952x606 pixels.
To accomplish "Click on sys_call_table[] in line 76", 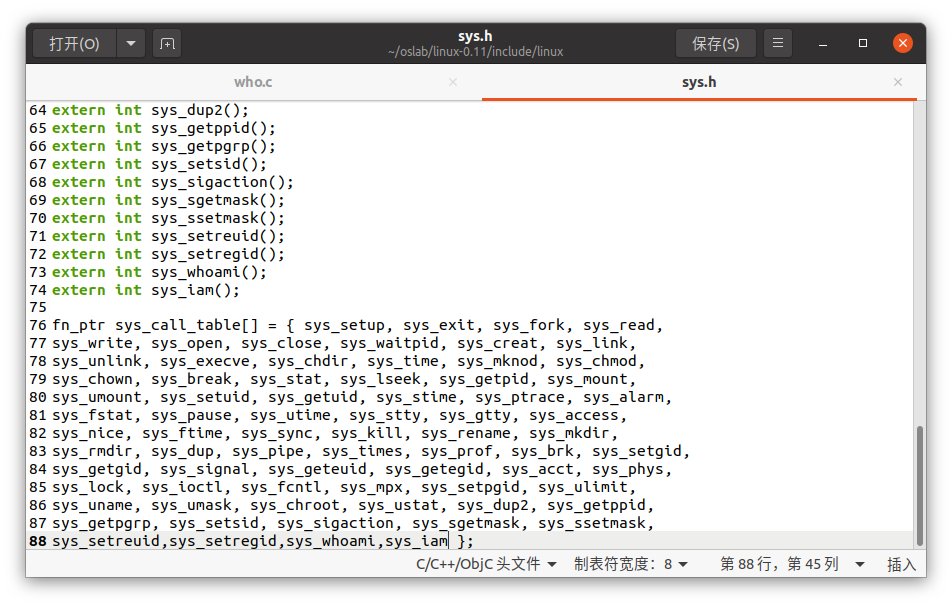I will (x=186, y=325).
